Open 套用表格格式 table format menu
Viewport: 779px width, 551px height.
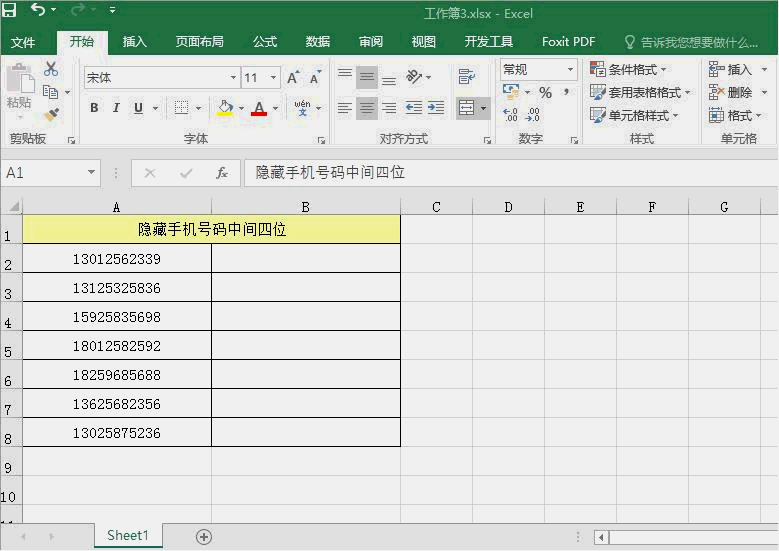click(640, 92)
